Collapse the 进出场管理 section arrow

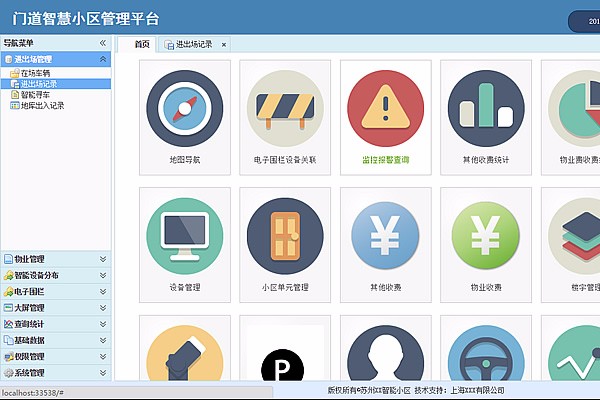(103, 59)
